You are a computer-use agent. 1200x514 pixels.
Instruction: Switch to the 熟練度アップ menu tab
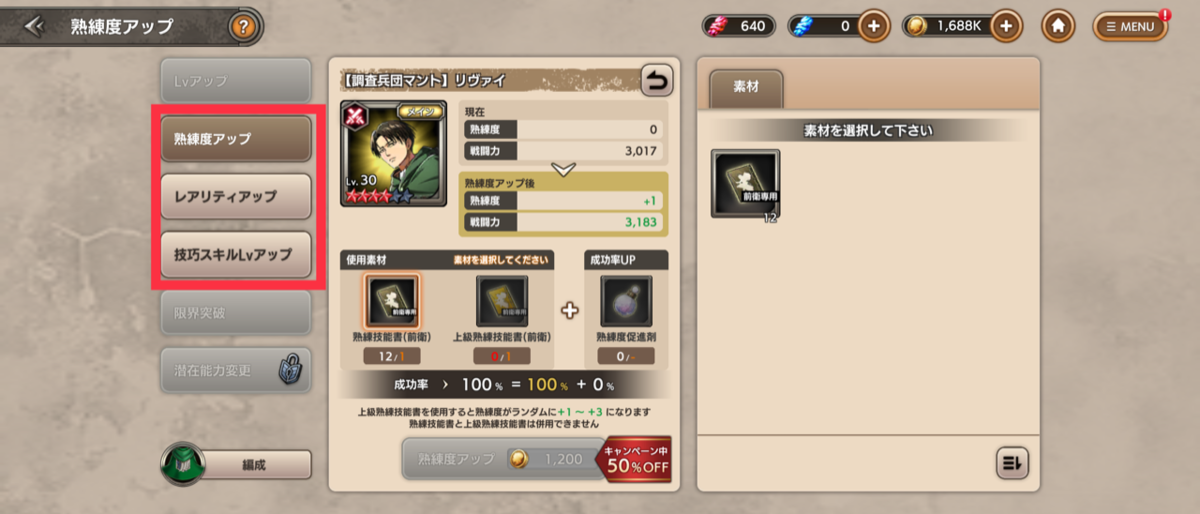pos(236,138)
